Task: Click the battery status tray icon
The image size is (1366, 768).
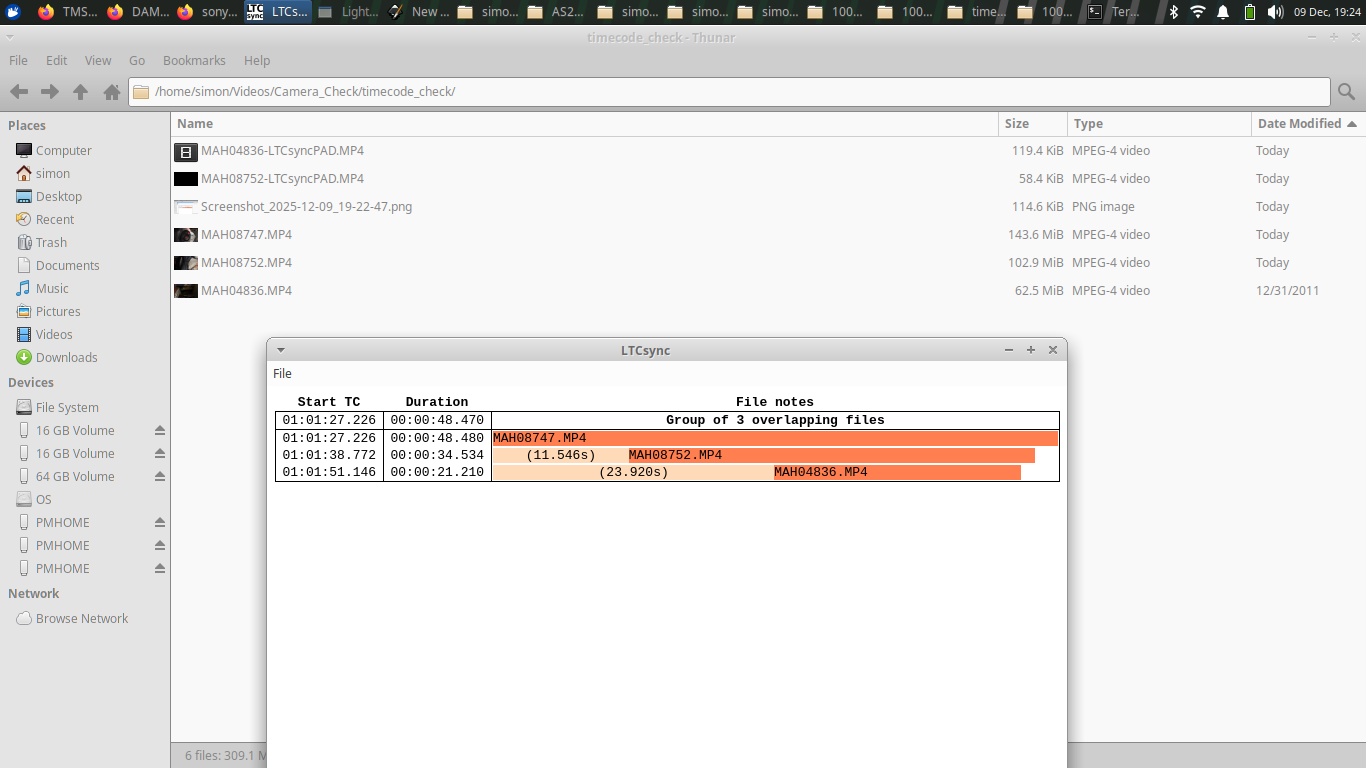Action: (x=1250, y=12)
